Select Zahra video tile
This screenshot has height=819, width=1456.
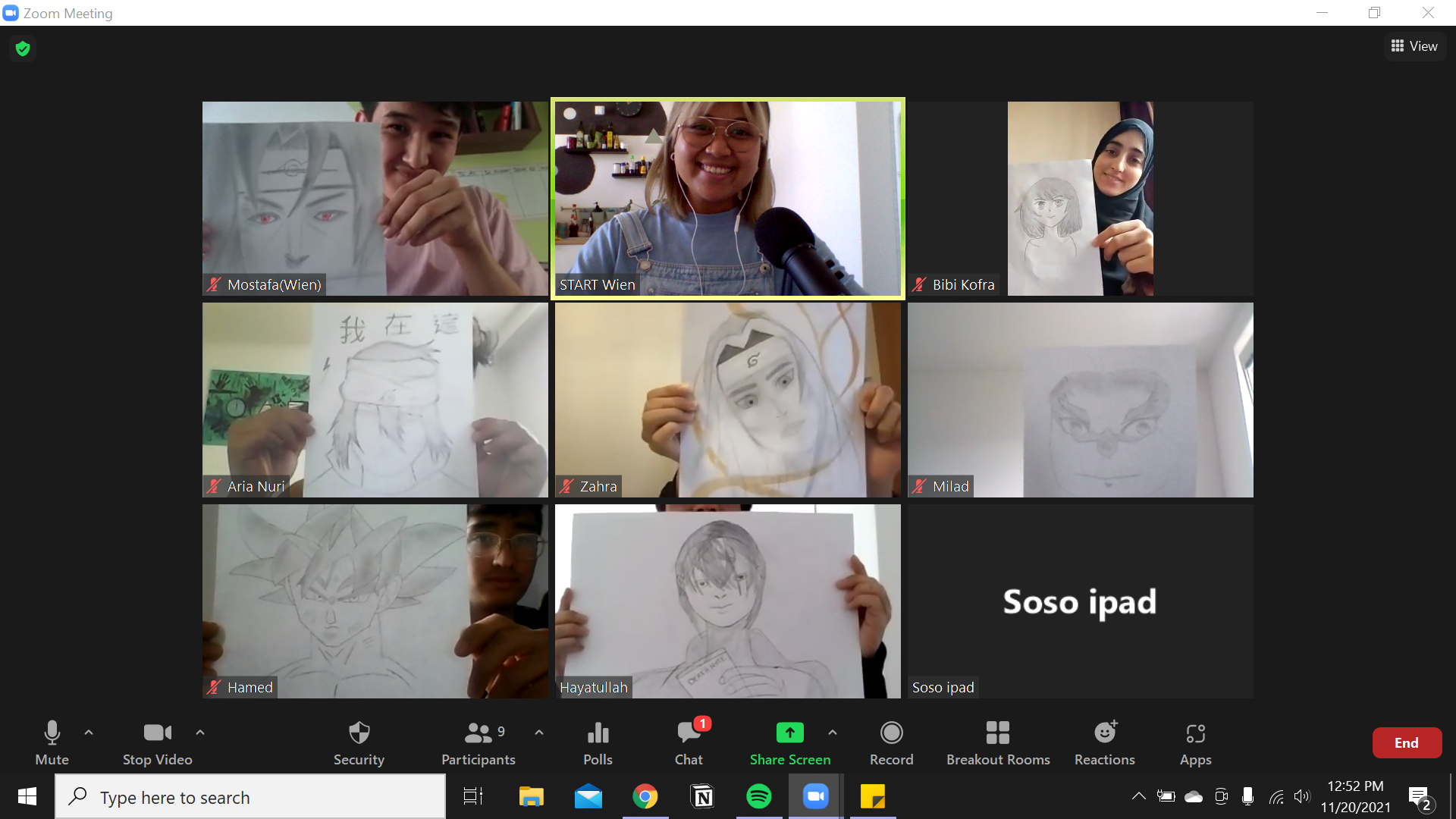pos(728,400)
